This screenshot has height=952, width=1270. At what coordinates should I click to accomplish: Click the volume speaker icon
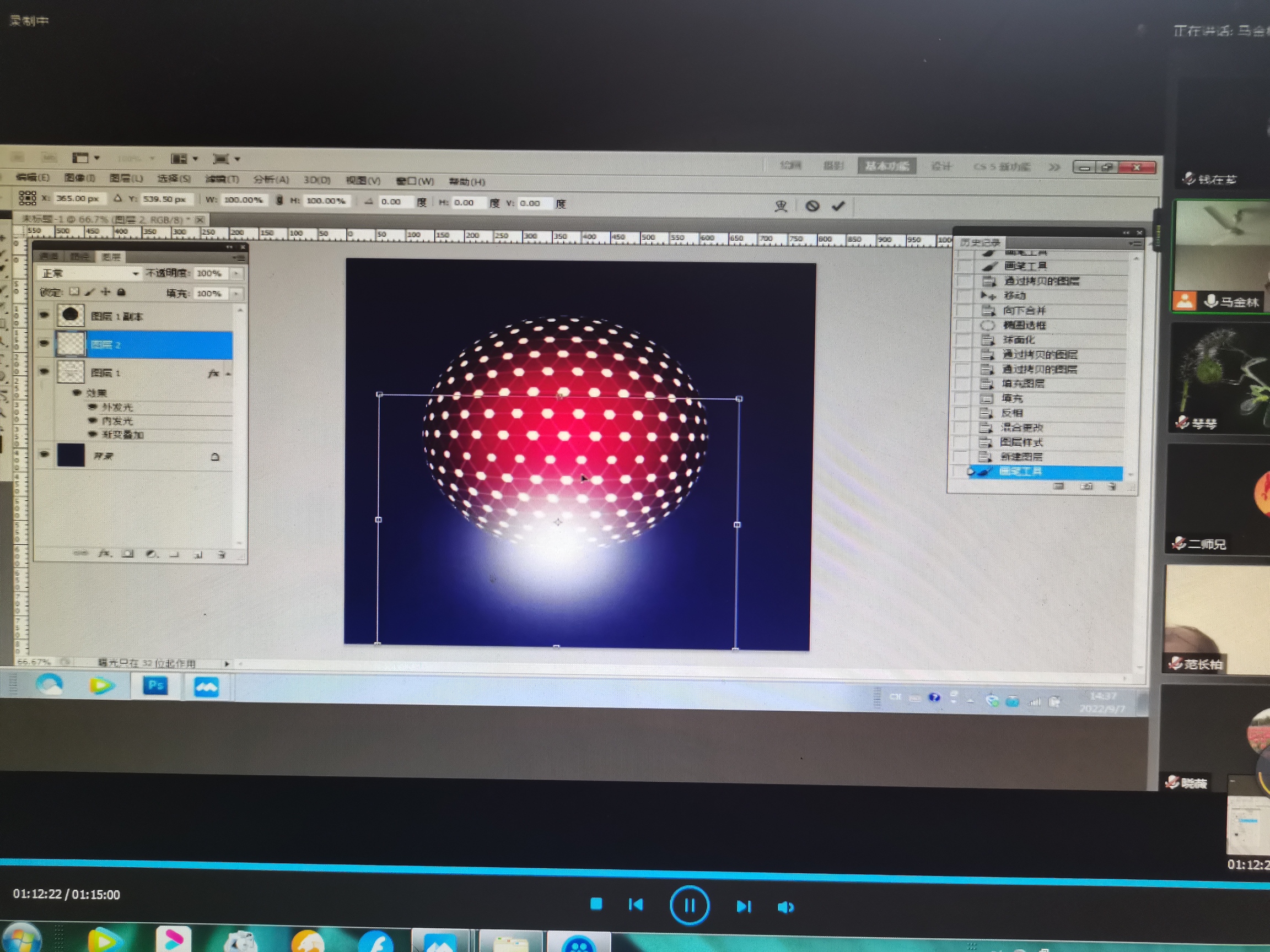(785, 907)
